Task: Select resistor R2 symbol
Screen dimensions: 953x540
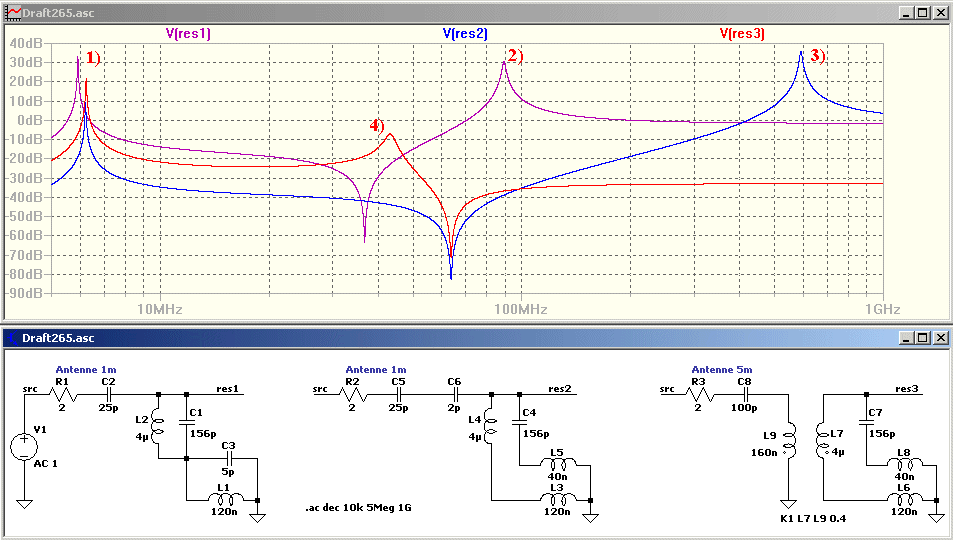Action: (x=353, y=395)
